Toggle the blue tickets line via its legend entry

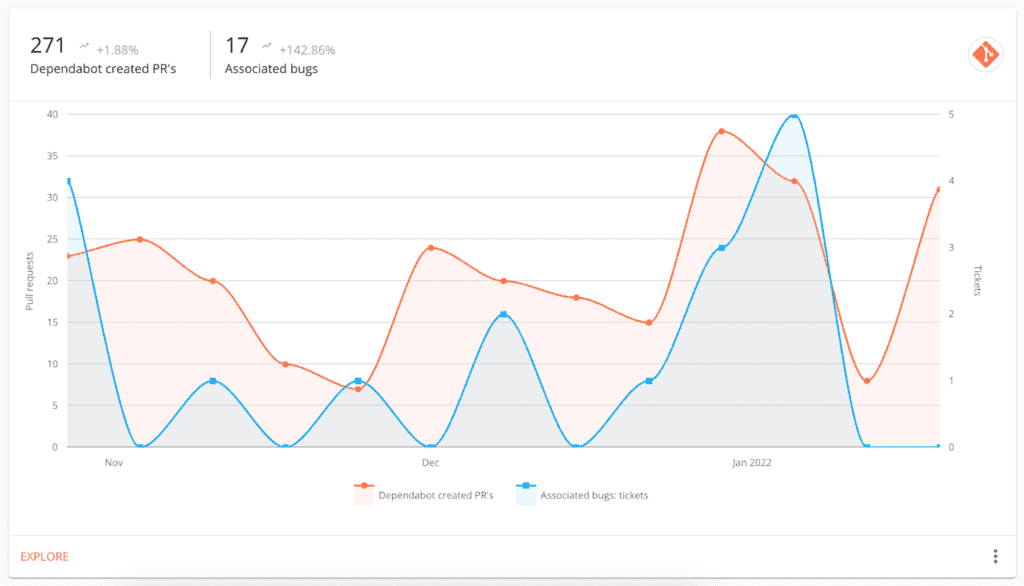point(595,495)
